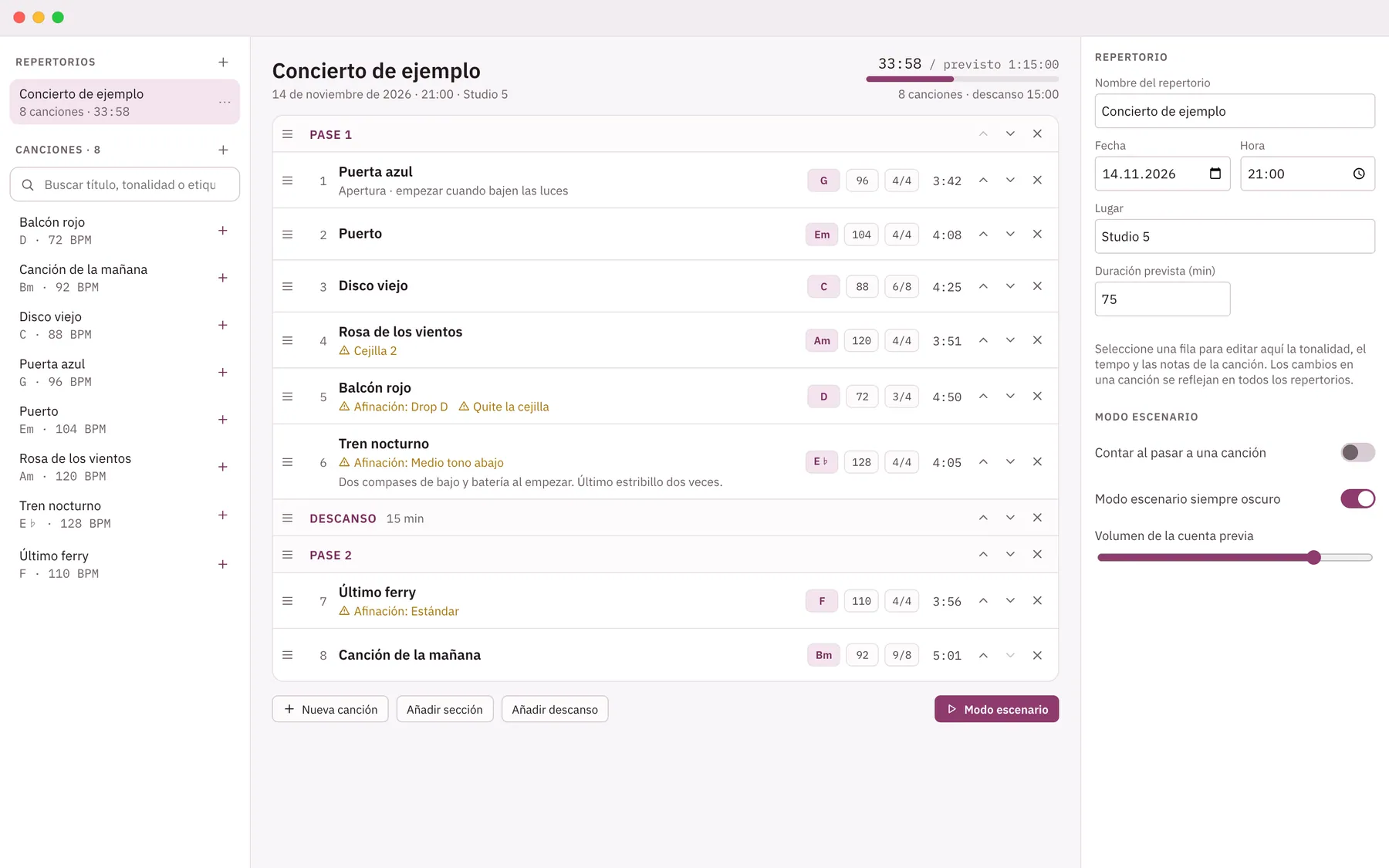
Task: Delete the PASE 1 section
Action: [1037, 133]
